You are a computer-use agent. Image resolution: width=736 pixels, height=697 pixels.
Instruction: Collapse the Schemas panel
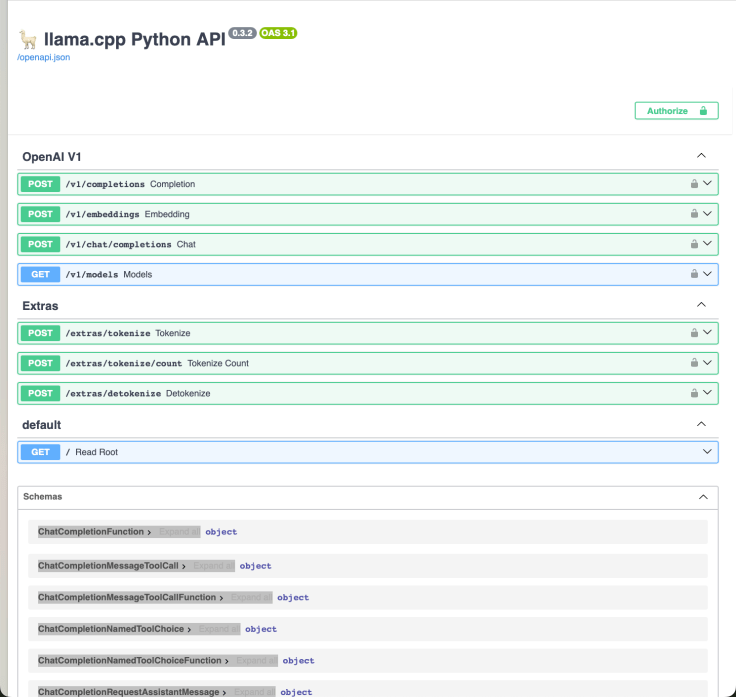point(703,497)
